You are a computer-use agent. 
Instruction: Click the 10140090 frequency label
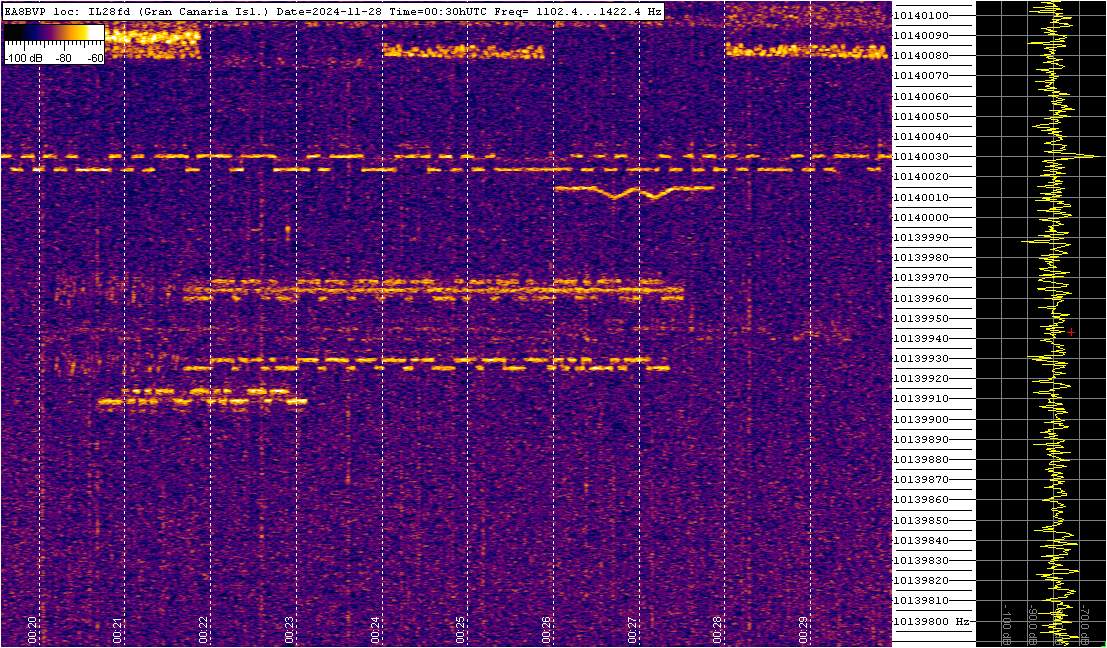[921, 35]
